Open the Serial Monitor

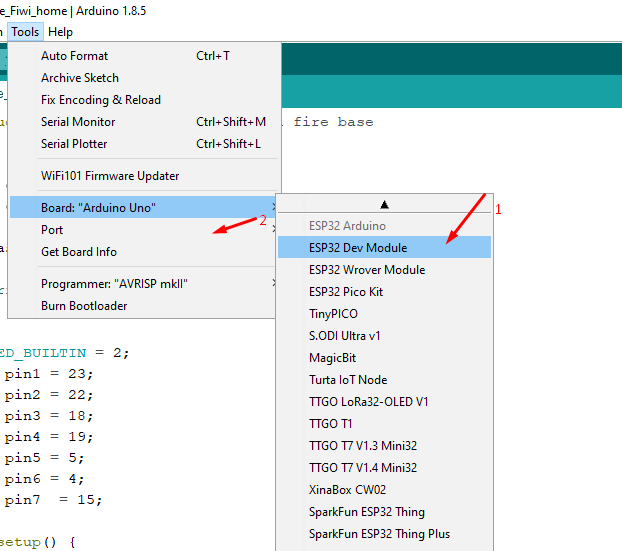(x=144, y=122)
